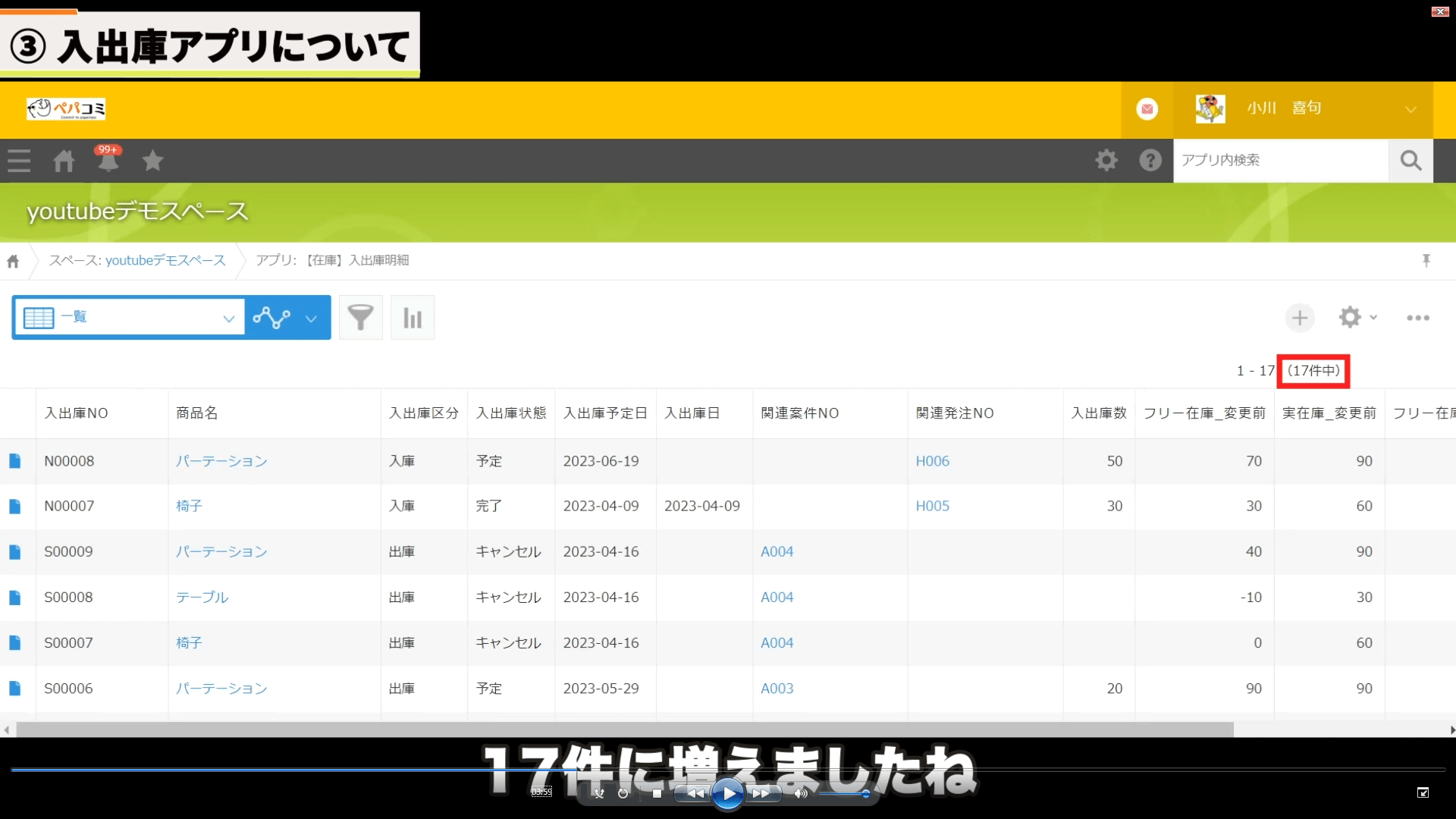Open the chart/graph view icon
The height and width of the screenshot is (819, 1456).
tap(412, 317)
